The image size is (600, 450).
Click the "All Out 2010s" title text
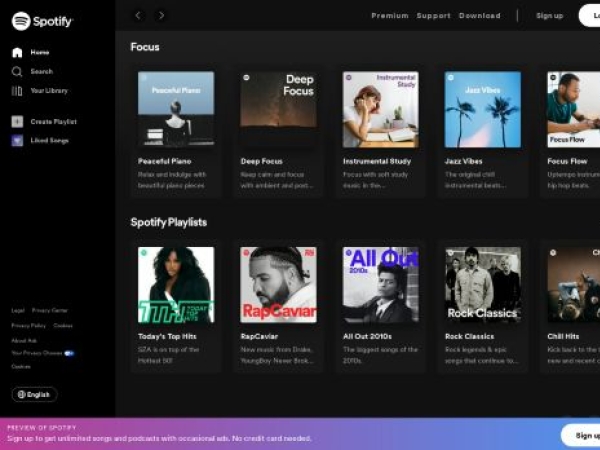tap(367, 336)
